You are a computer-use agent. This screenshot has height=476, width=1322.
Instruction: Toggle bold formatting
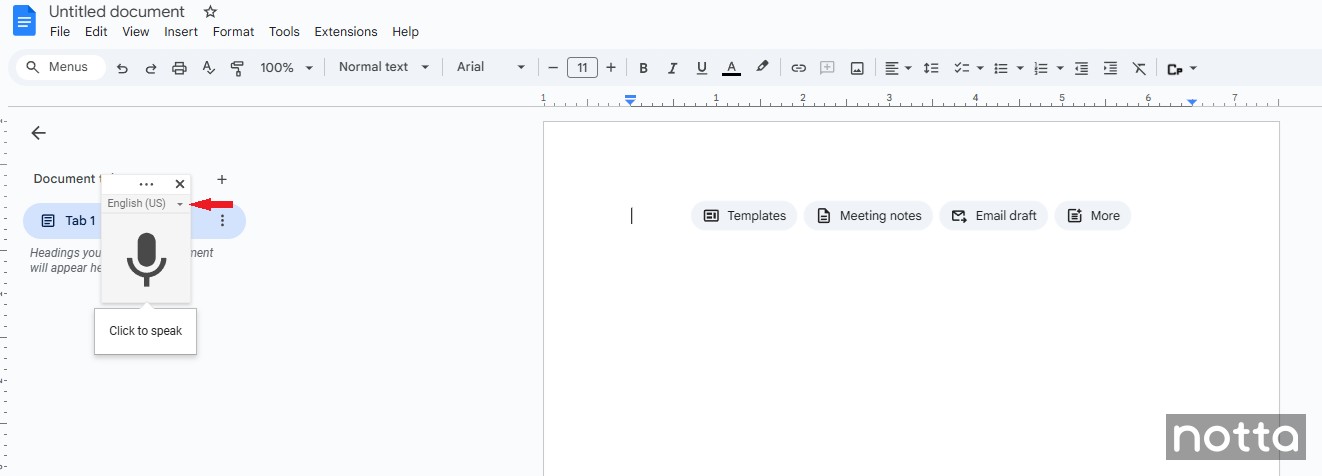[643, 68]
